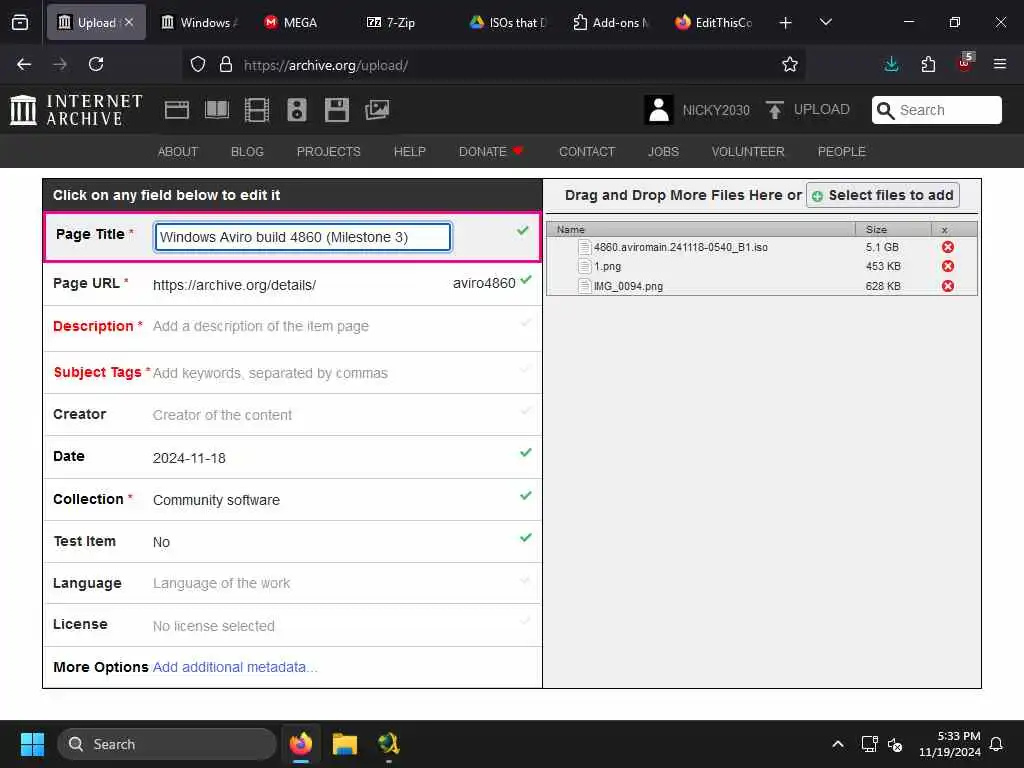Screen dimensions: 1024x768
Task: Open Language of the work selector
Action: 221,583
